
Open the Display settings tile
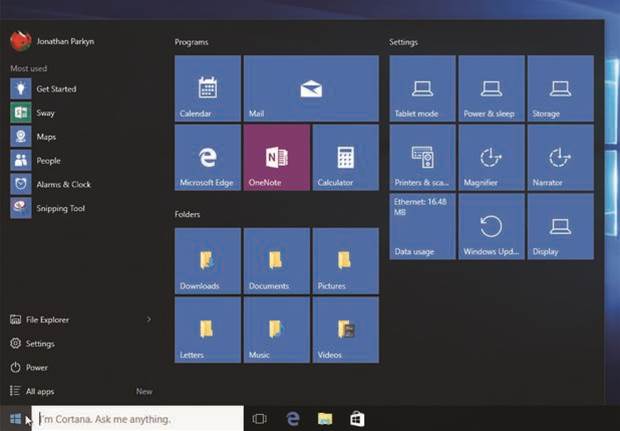pyautogui.click(x=560, y=226)
